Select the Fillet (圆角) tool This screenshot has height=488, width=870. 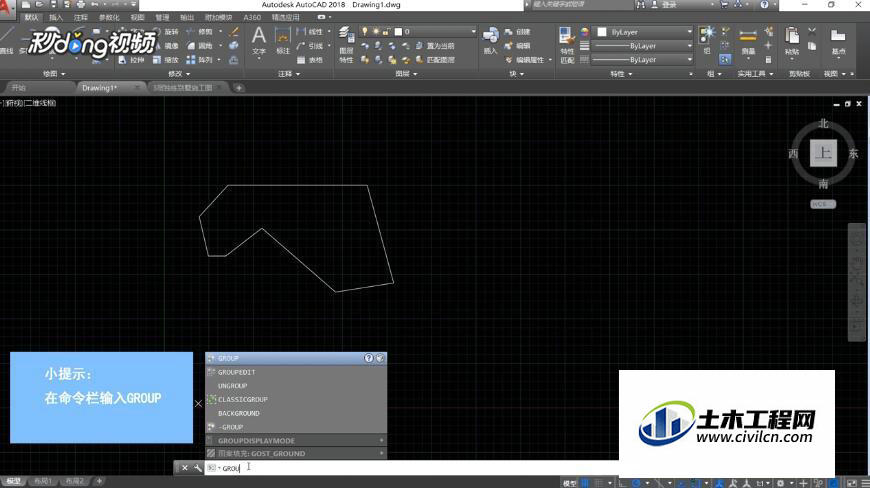200,46
